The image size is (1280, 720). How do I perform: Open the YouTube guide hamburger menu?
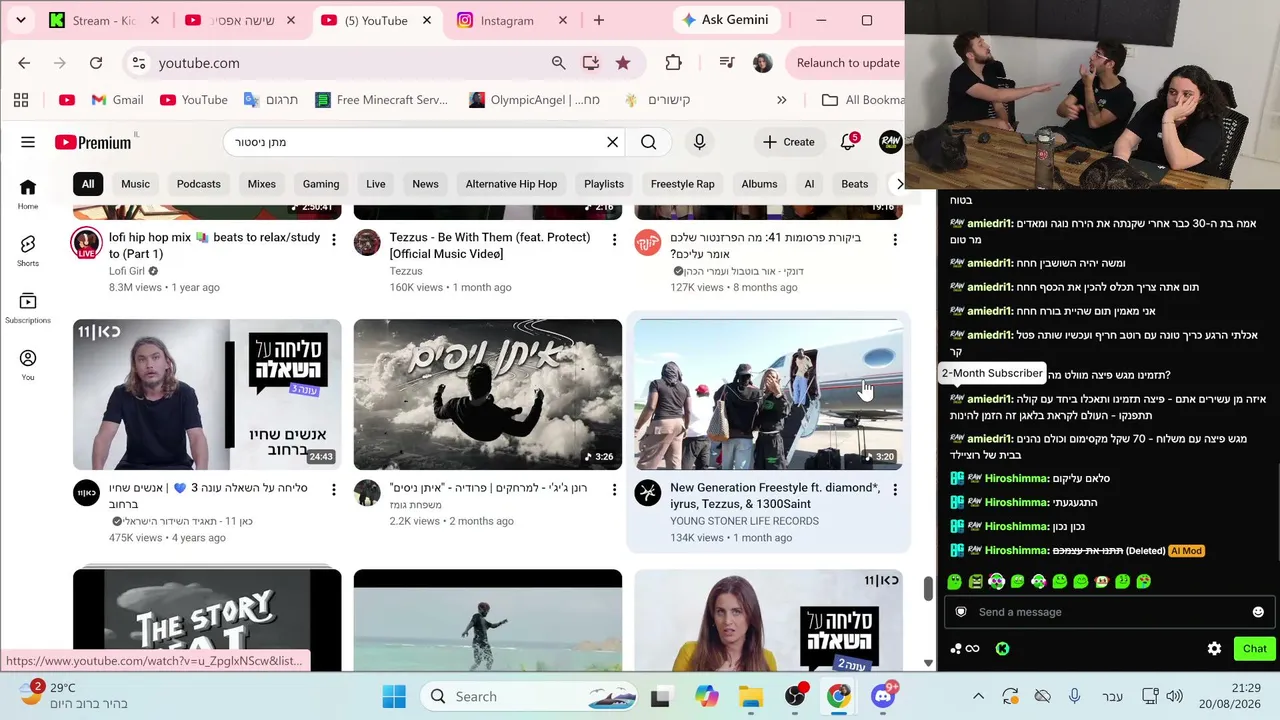pyautogui.click(x=28, y=142)
